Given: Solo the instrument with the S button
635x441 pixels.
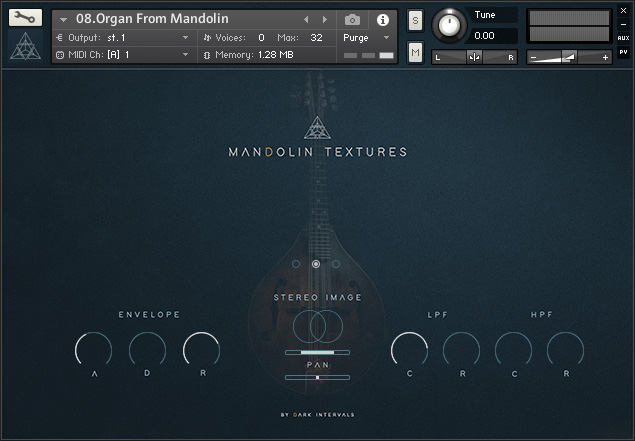Looking at the screenshot, I should (x=416, y=21).
